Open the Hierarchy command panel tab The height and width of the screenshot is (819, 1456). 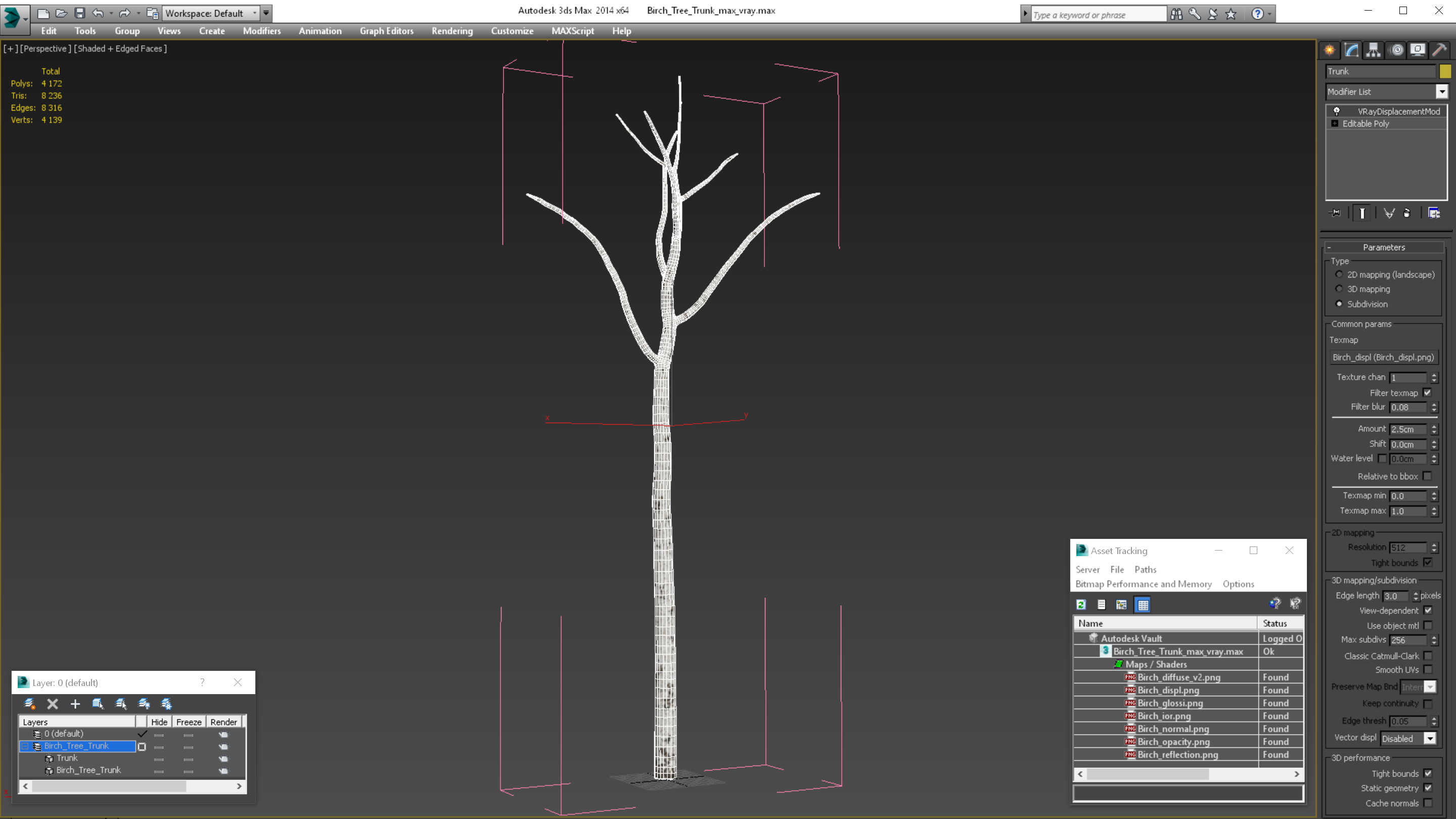click(1373, 51)
